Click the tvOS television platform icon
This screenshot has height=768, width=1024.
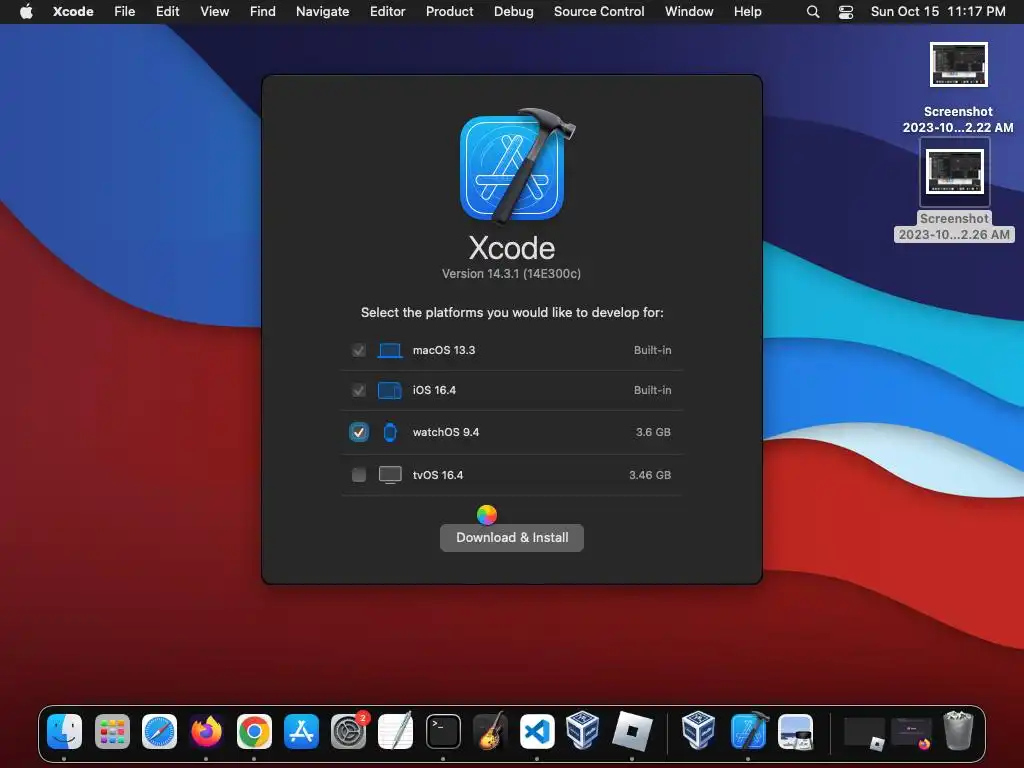coord(390,475)
